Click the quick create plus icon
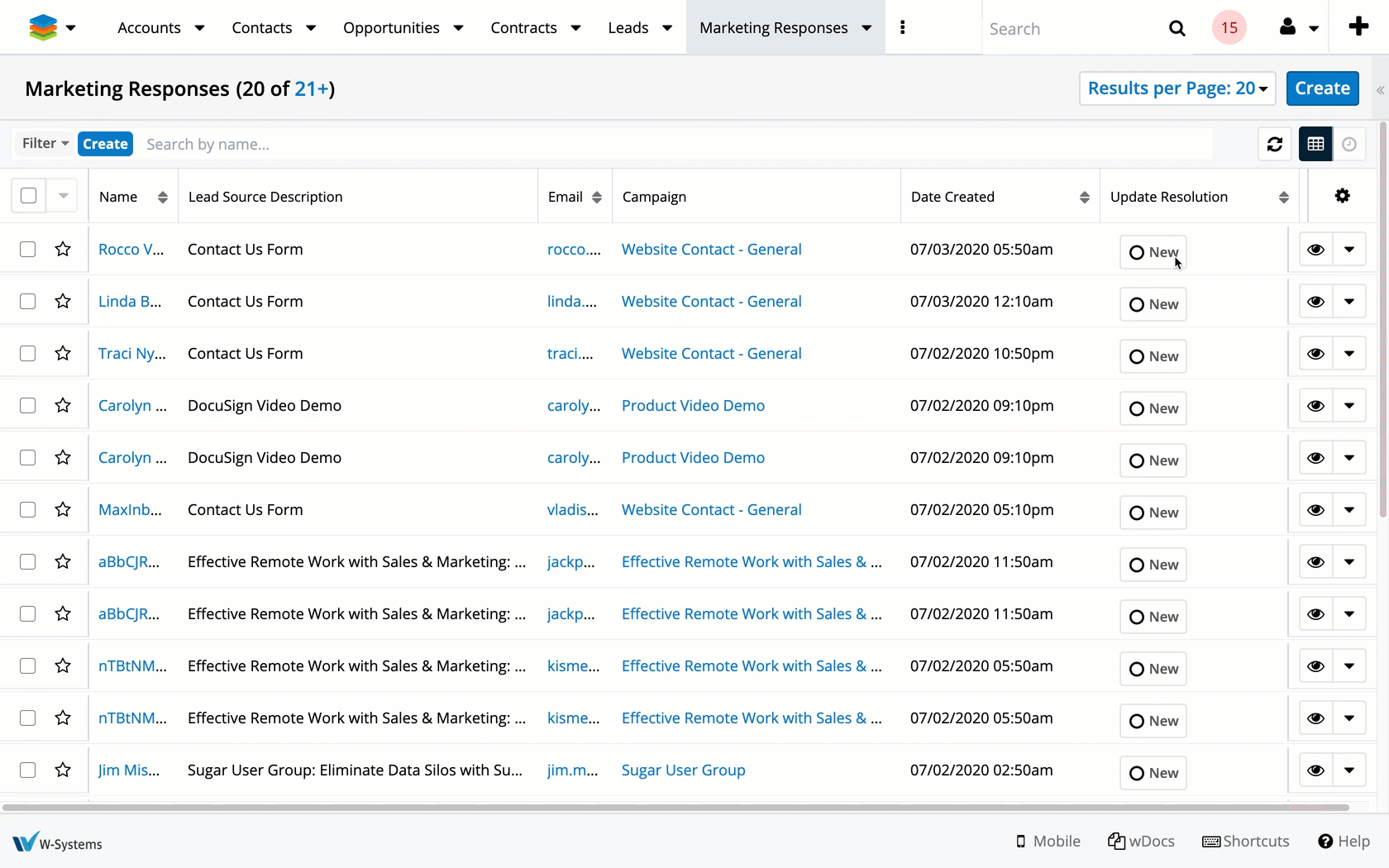The image size is (1389, 868). point(1358,27)
